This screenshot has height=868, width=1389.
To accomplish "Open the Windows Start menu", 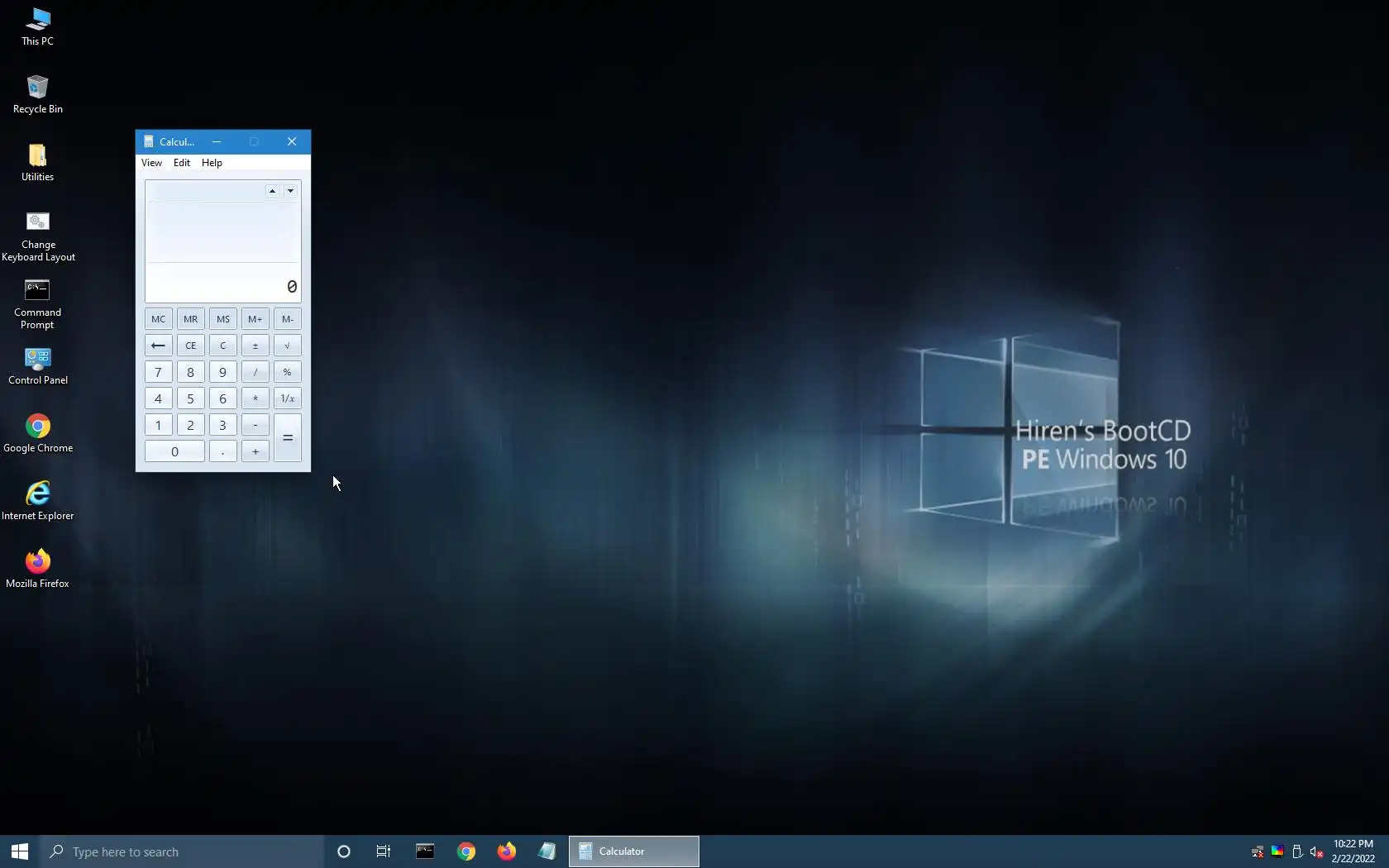I will (20, 851).
